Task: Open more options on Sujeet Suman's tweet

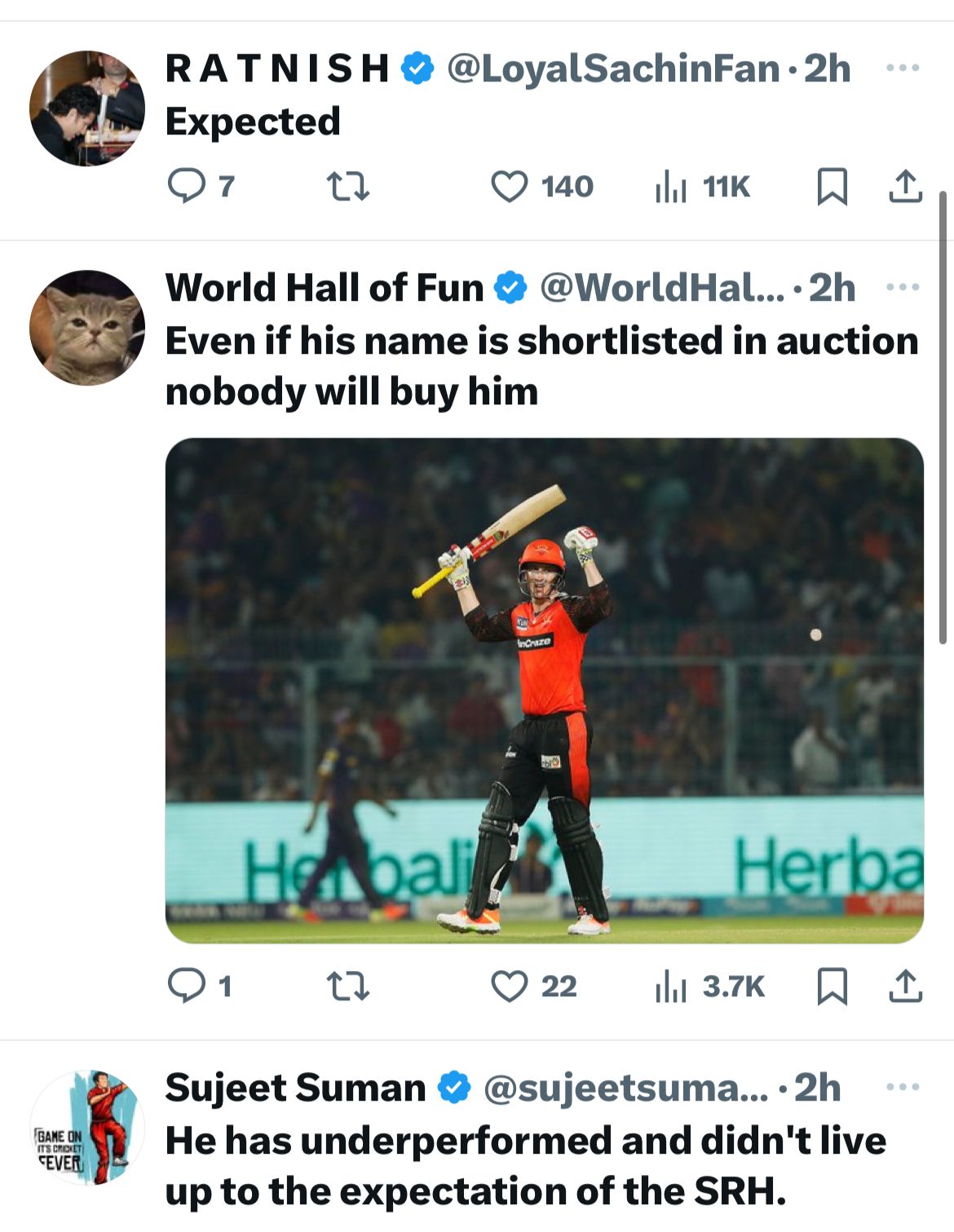Action: tap(903, 1087)
